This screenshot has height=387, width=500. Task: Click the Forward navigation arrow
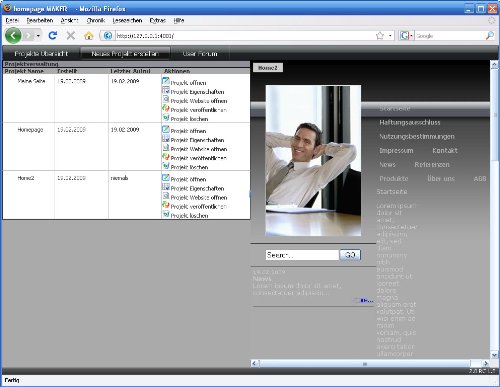point(28,36)
